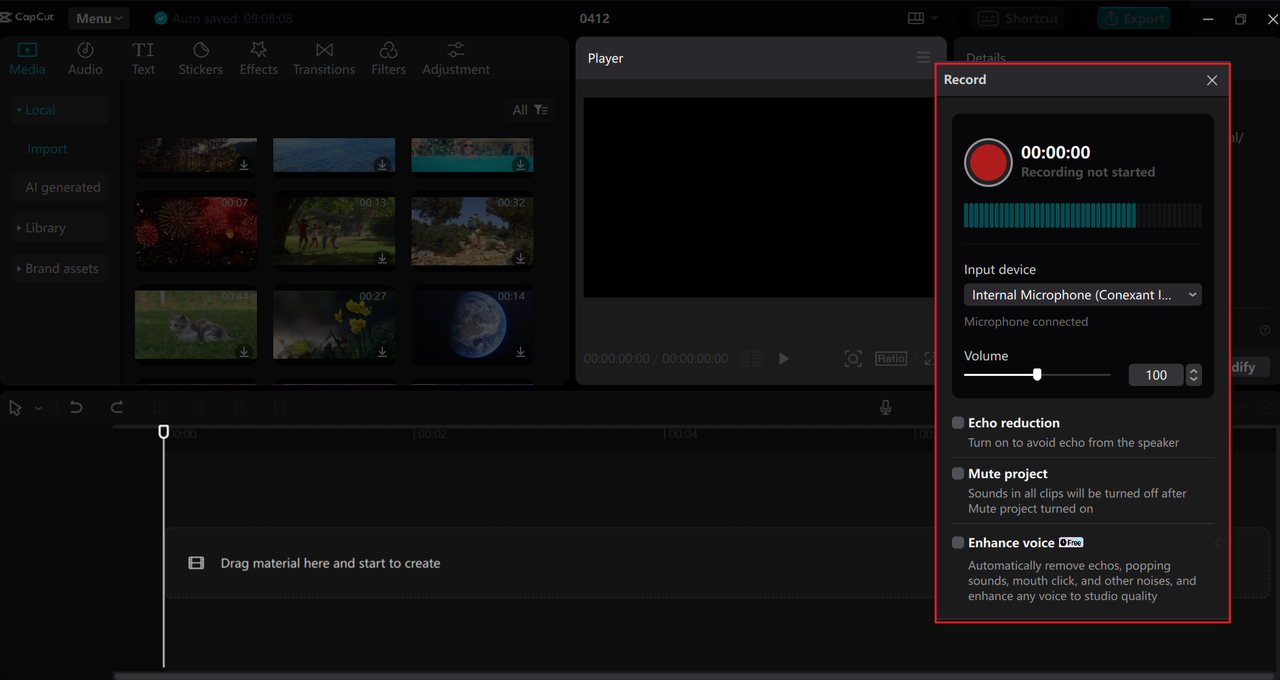Click the 'Drag material here' track placeholder
The width and height of the screenshot is (1280, 680).
[716, 563]
